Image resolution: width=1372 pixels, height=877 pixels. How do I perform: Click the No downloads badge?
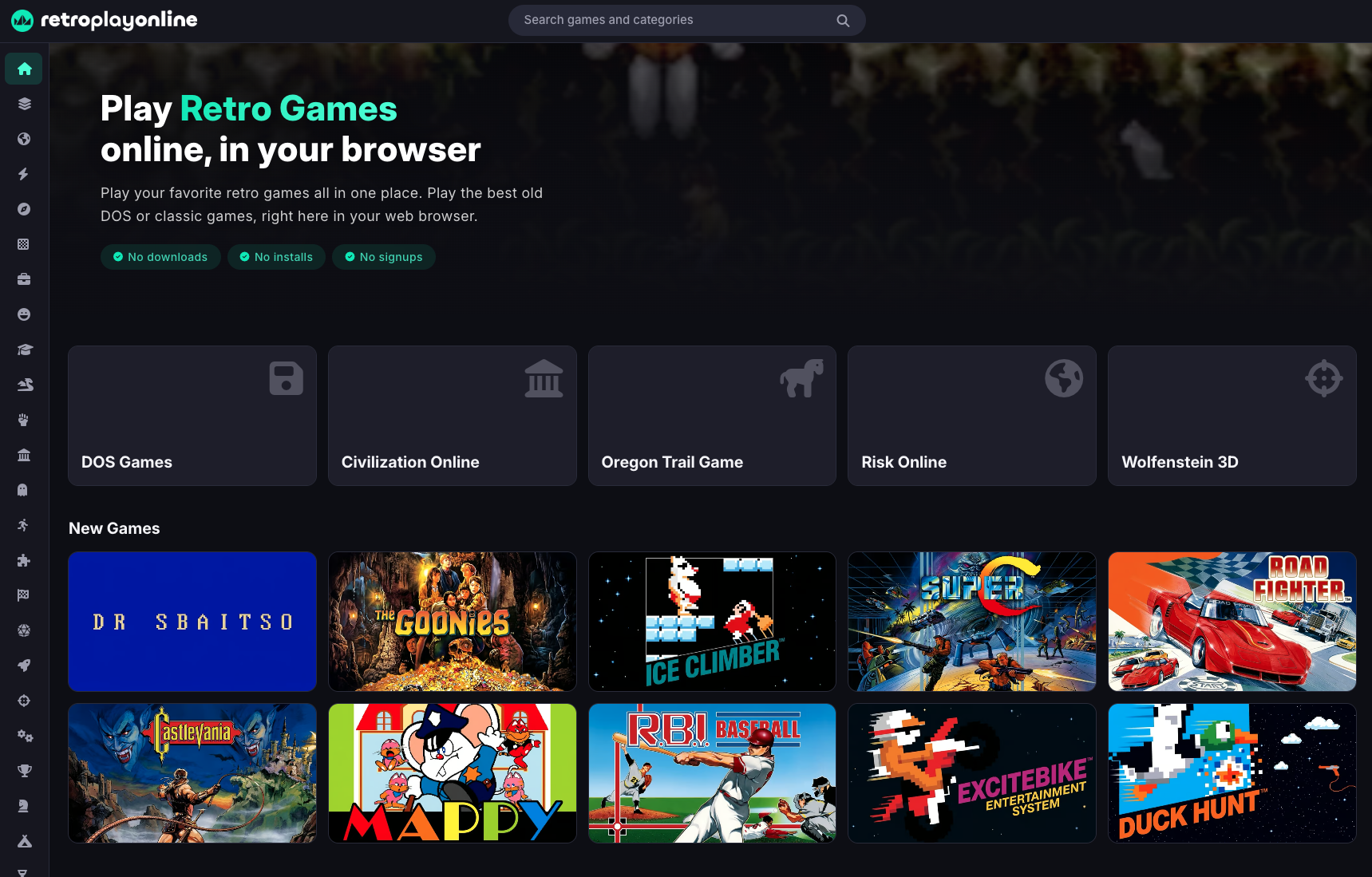click(160, 257)
